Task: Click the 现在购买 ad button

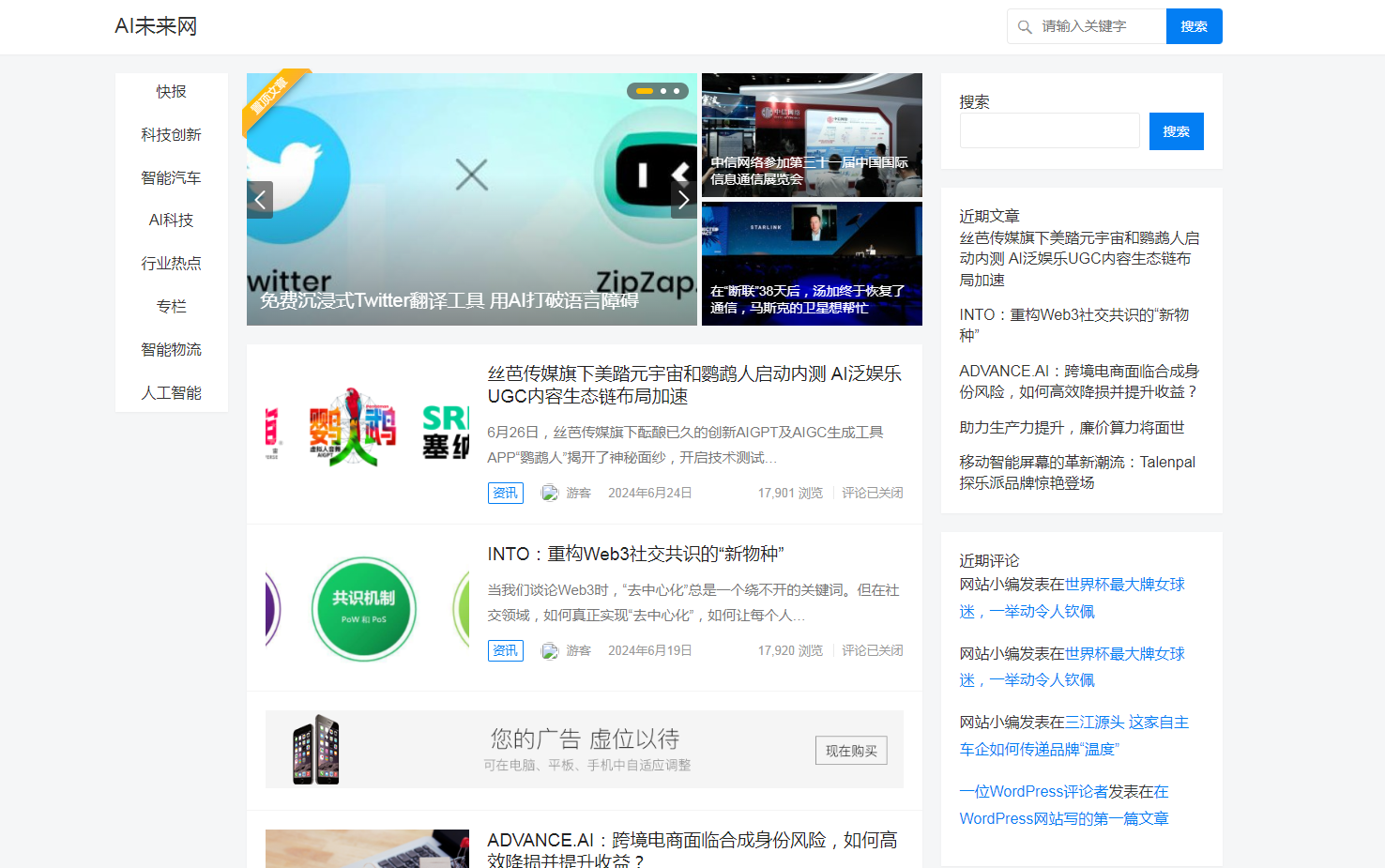Action: pyautogui.click(x=851, y=751)
